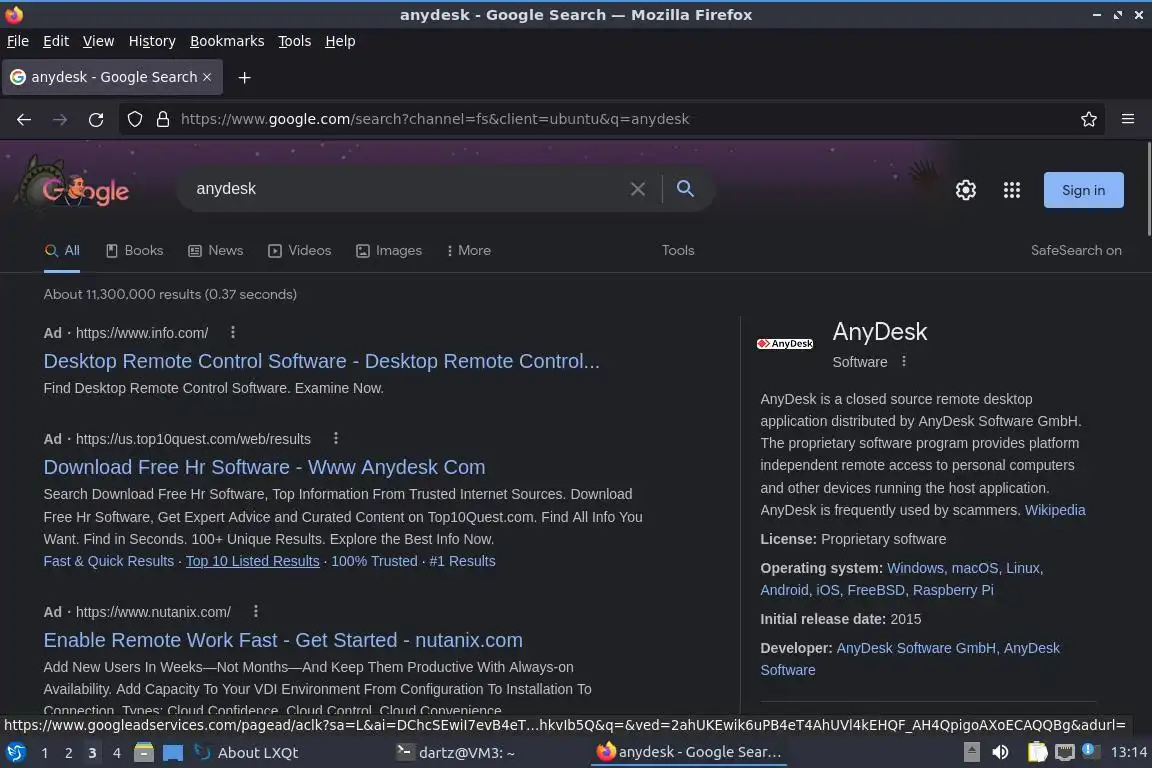The height and width of the screenshot is (768, 1152).
Task: Launch the file manager from taskbar
Action: 144,752
